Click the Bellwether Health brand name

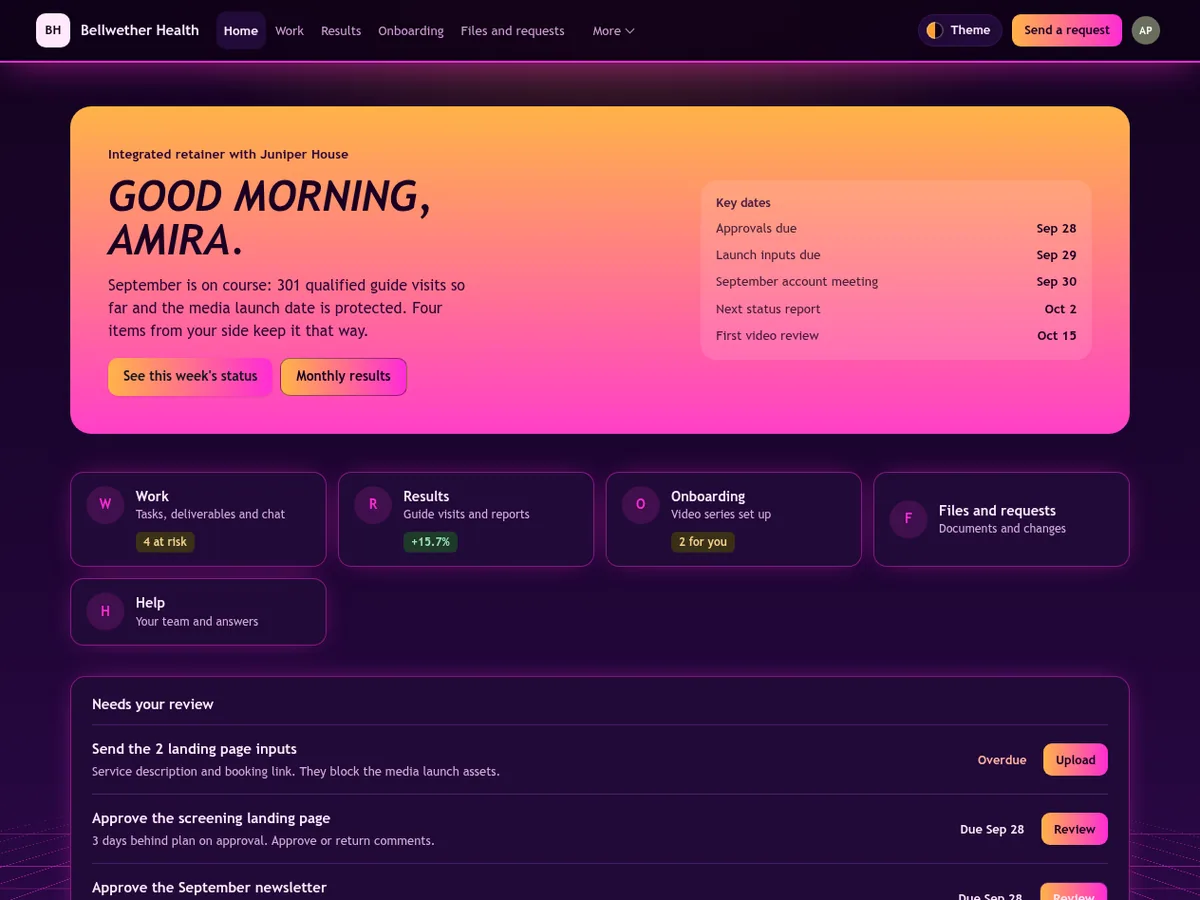point(140,30)
